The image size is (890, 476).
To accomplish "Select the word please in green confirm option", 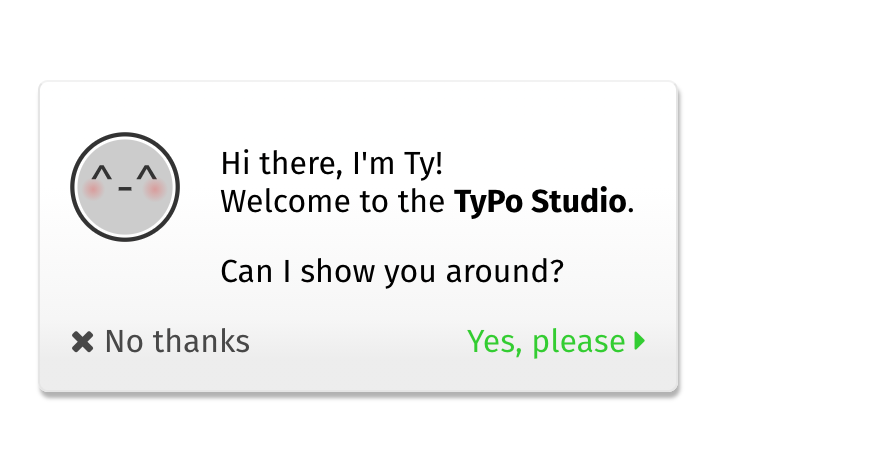I will pos(578,343).
